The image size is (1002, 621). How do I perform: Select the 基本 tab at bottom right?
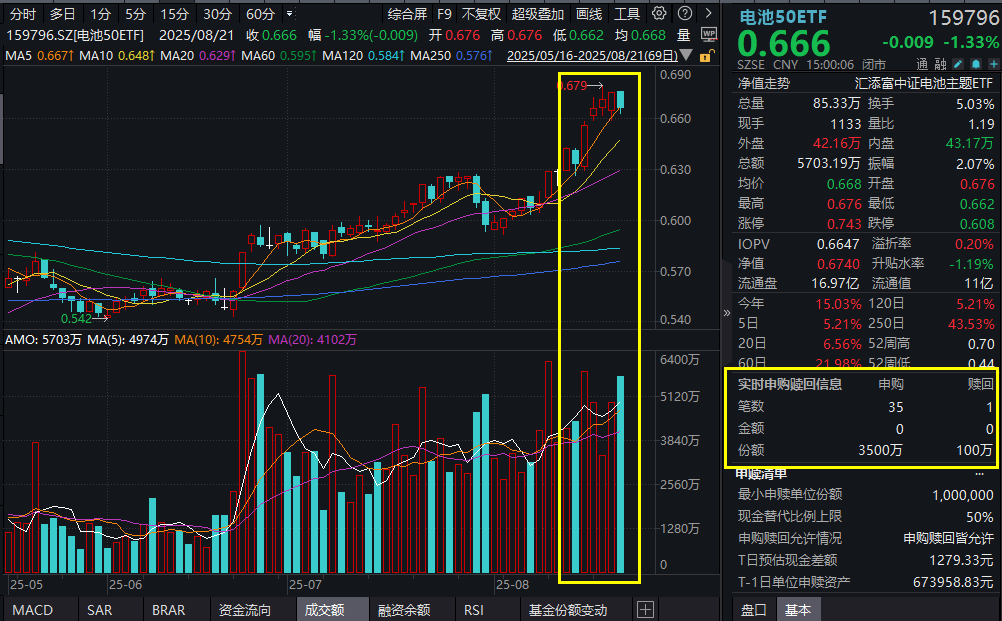click(x=799, y=608)
